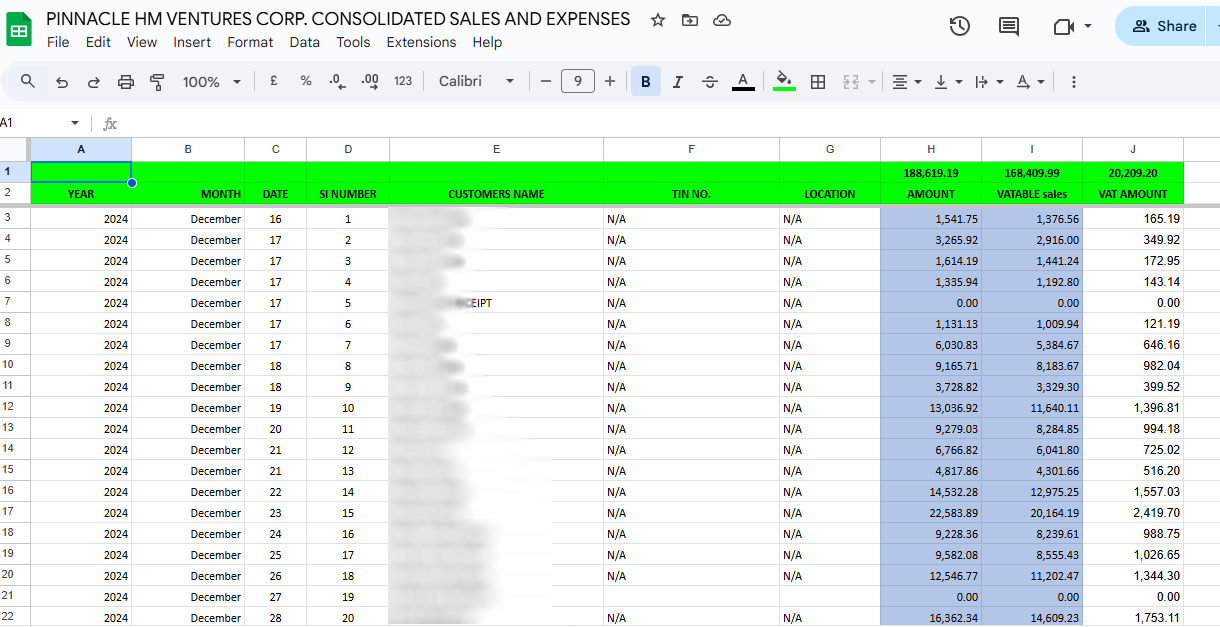Open the View menu
This screenshot has height=627, width=1220.
[142, 42]
